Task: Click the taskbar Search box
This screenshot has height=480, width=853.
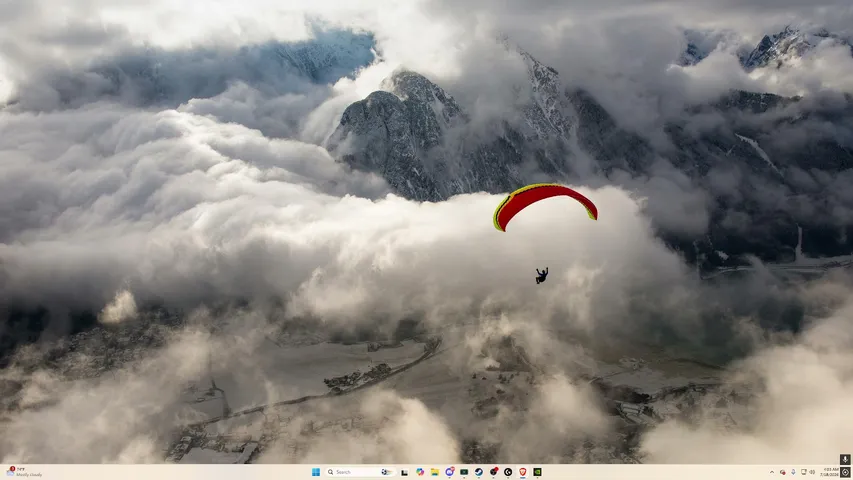Action: 360,472
